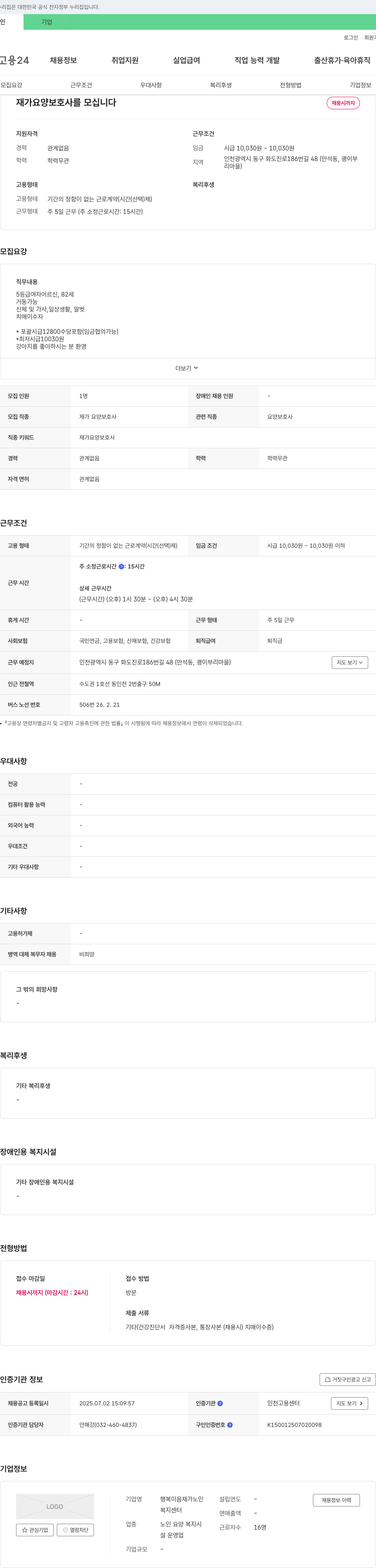Viewport: 376px width, 1568px height.
Task: Jump to 기업정보 section tab
Action: pyautogui.click(x=360, y=85)
